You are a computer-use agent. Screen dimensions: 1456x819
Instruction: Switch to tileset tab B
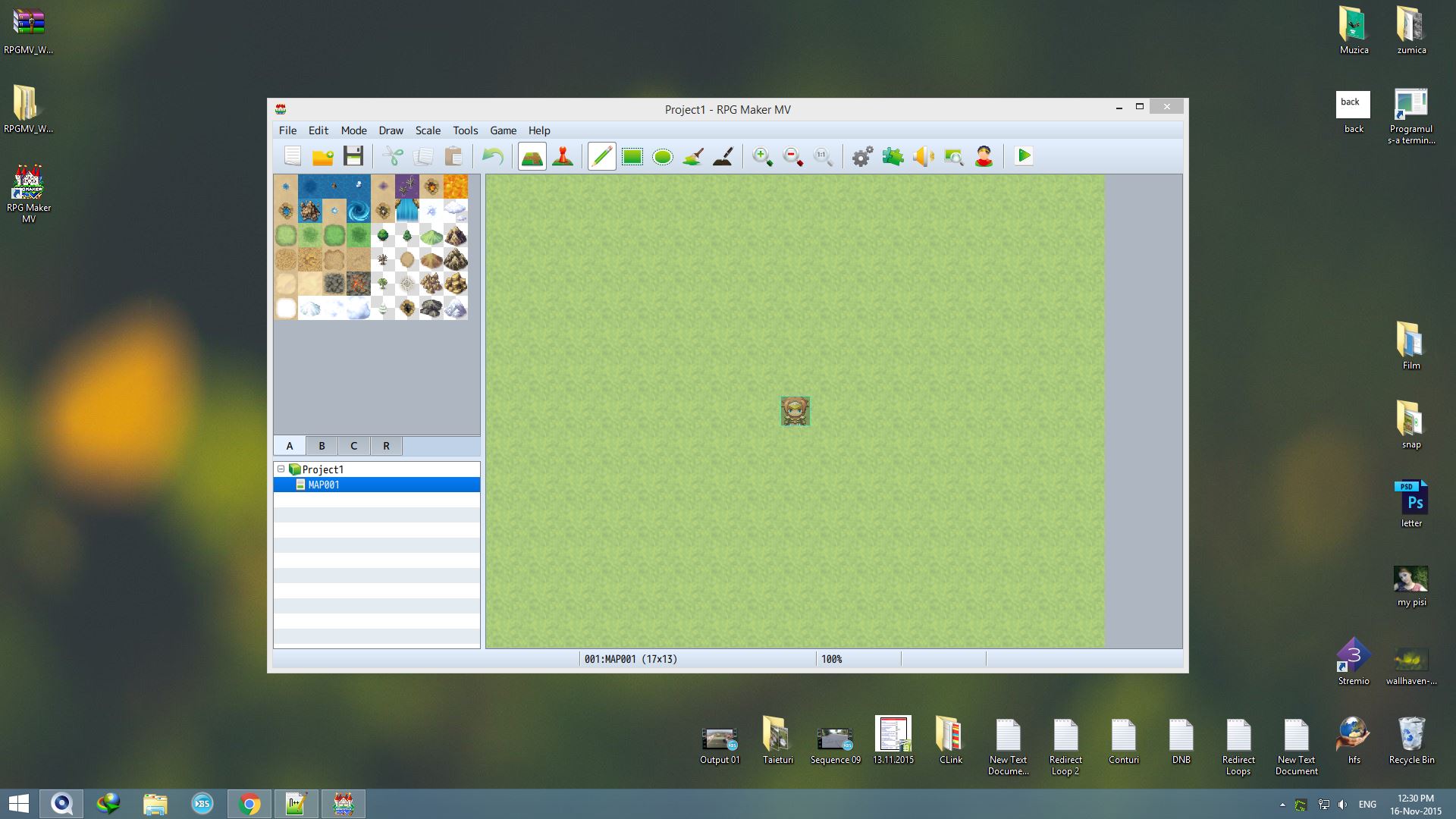(x=322, y=446)
